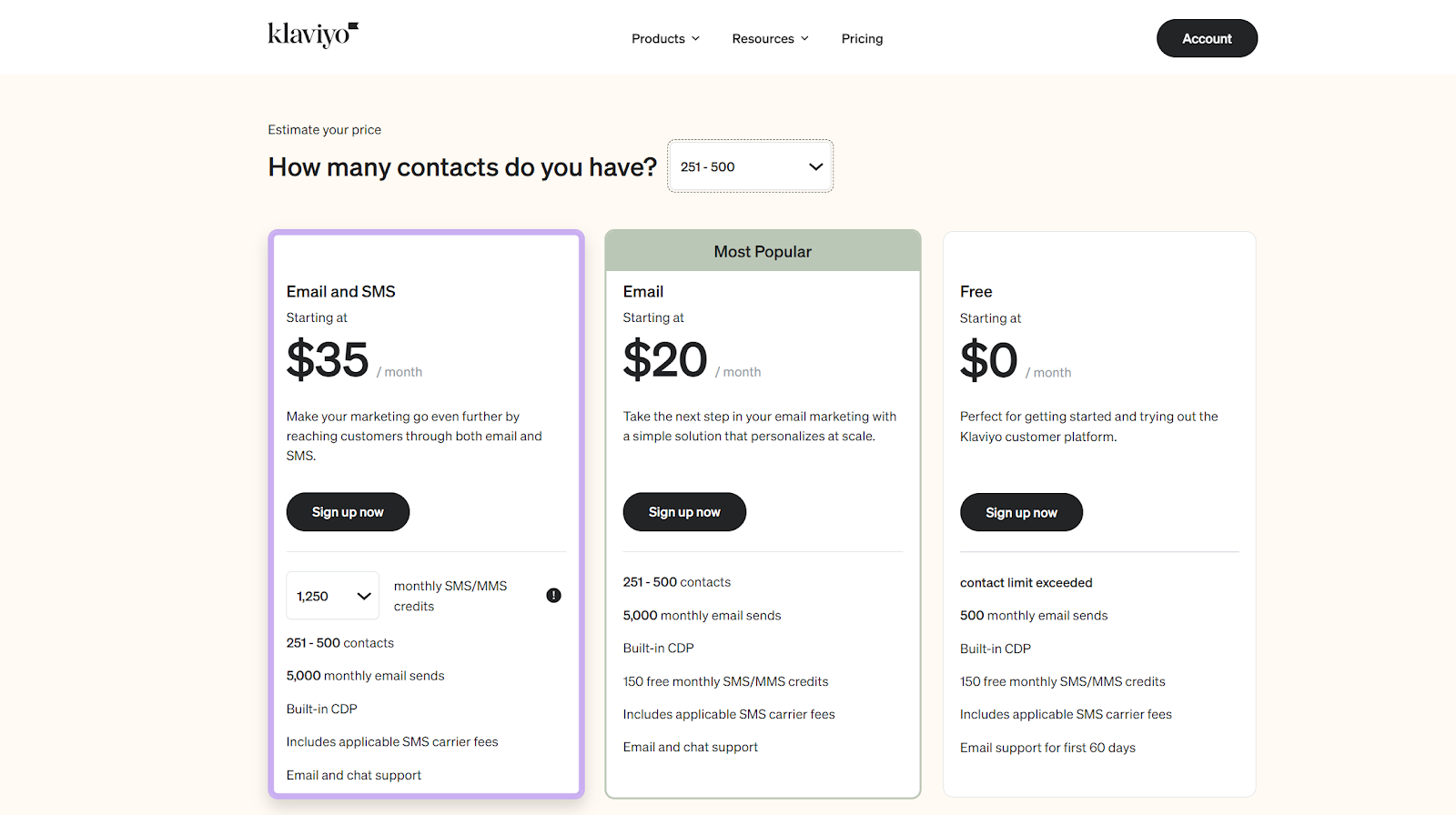Open the Products menu
The height and width of the screenshot is (815, 1456).
(658, 38)
